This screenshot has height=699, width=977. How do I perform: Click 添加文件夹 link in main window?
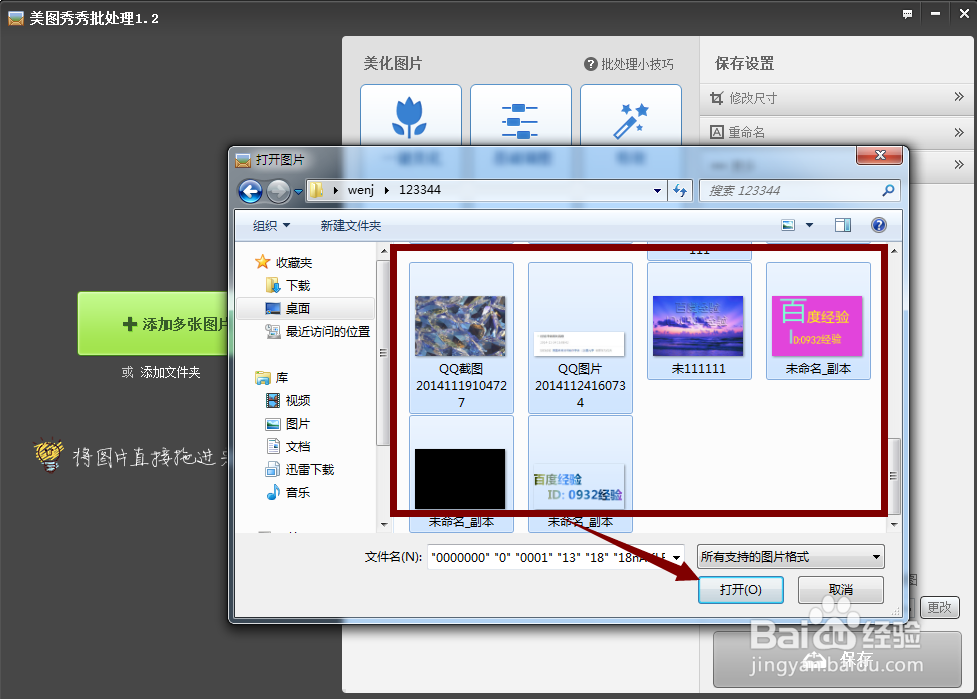pyautogui.click(x=170, y=373)
